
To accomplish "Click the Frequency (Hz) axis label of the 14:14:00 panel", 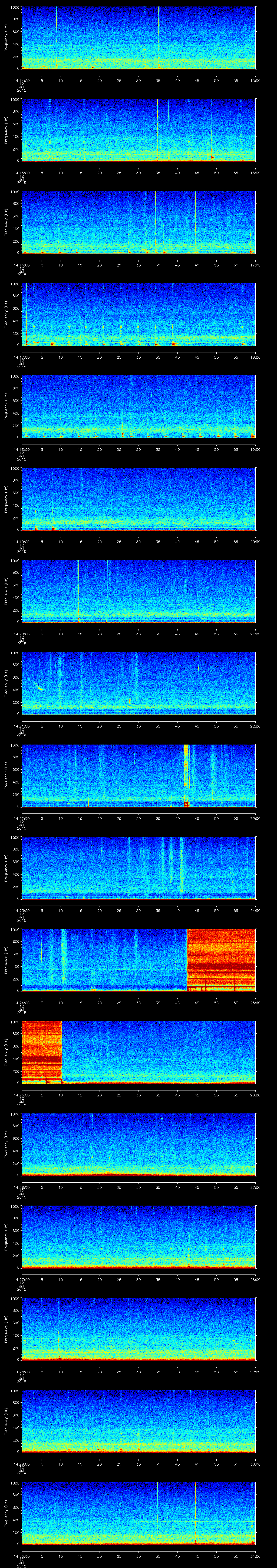I will click(x=7, y=38).
